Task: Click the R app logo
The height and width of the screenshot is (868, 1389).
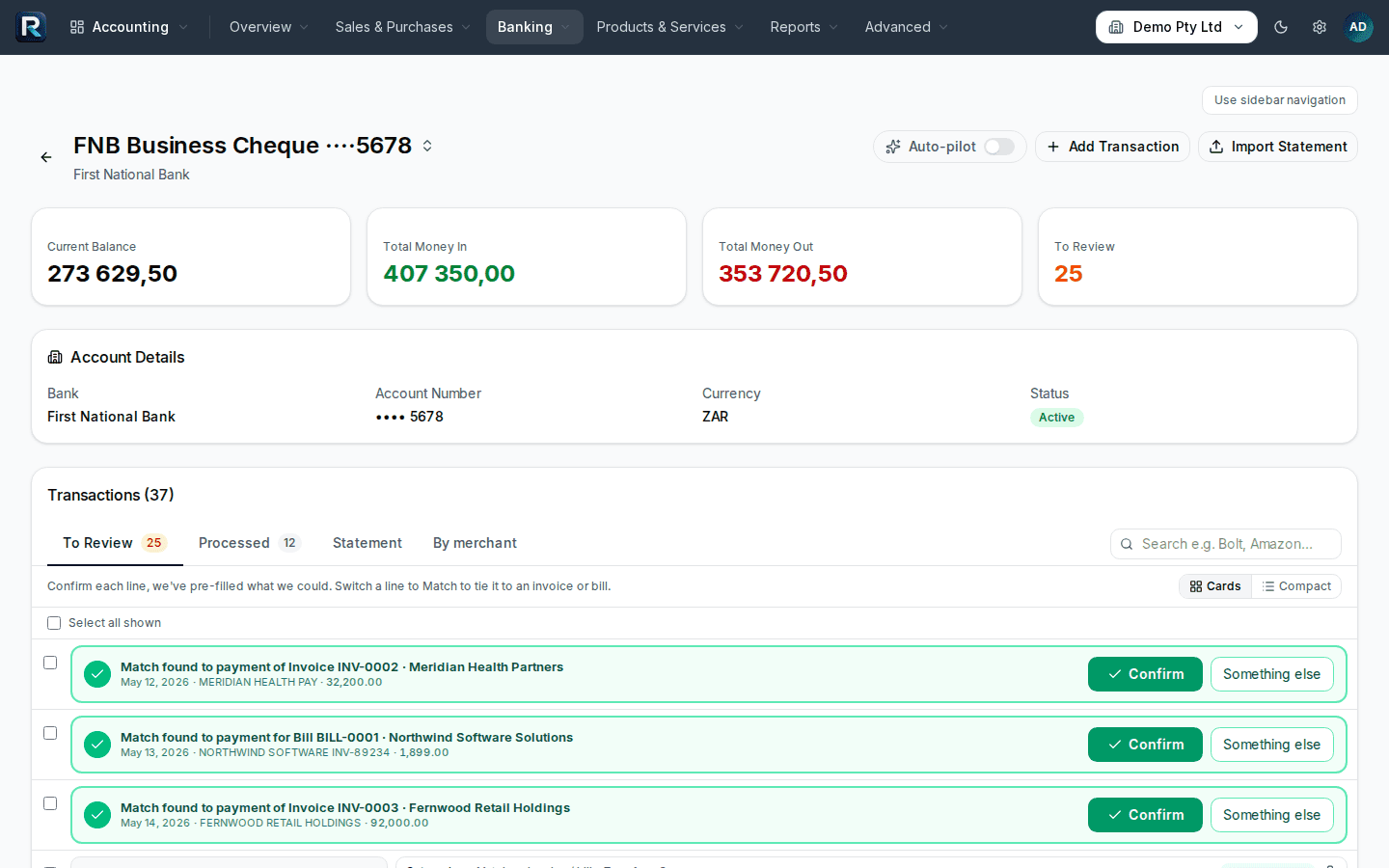Action: pos(31,27)
